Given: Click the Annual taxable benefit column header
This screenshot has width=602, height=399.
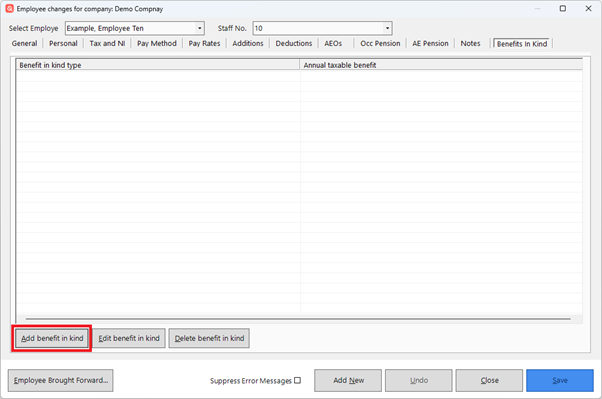Looking at the screenshot, I should 441,65.
